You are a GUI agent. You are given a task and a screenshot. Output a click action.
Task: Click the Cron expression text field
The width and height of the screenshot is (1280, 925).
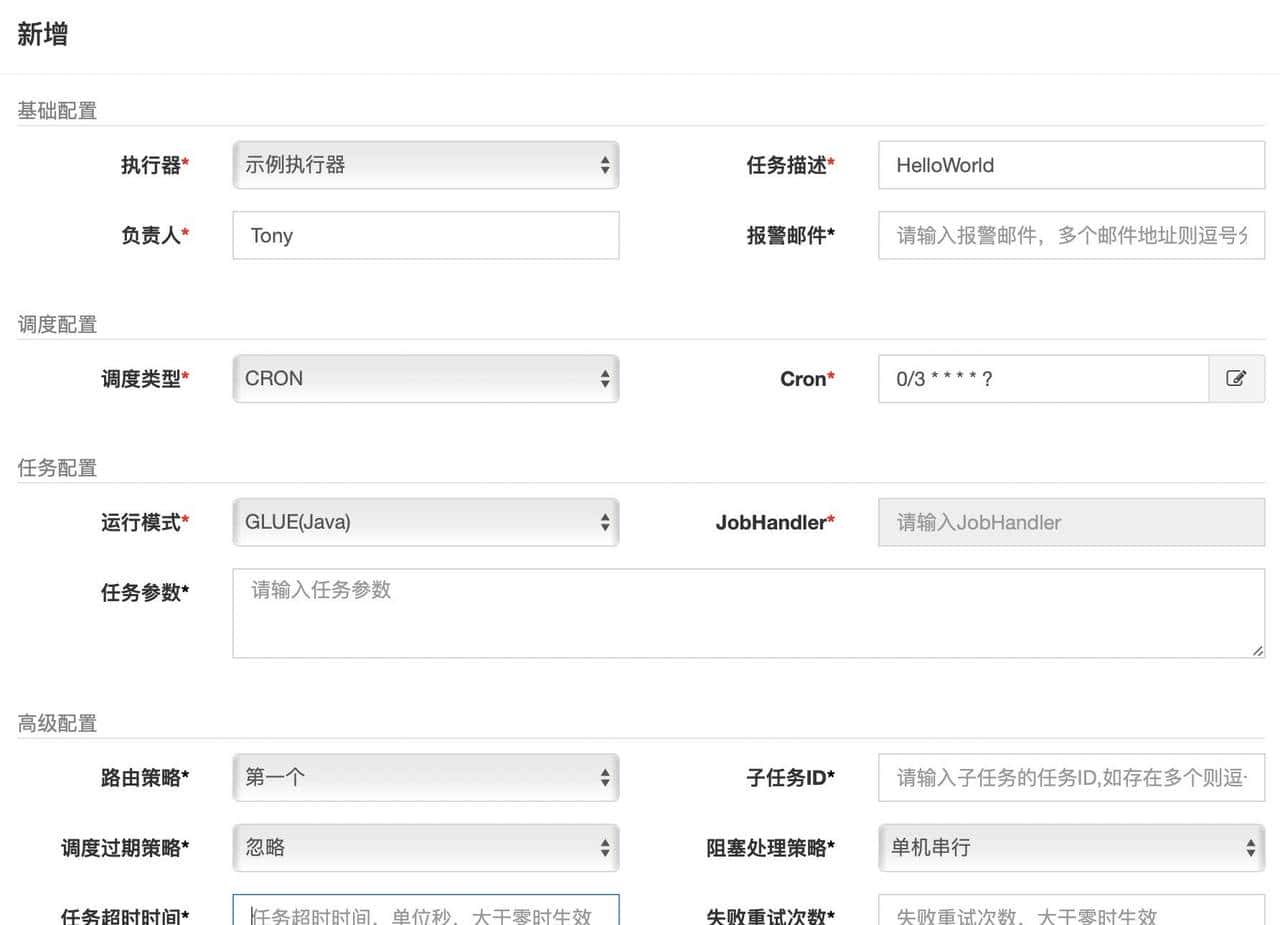[1042, 379]
